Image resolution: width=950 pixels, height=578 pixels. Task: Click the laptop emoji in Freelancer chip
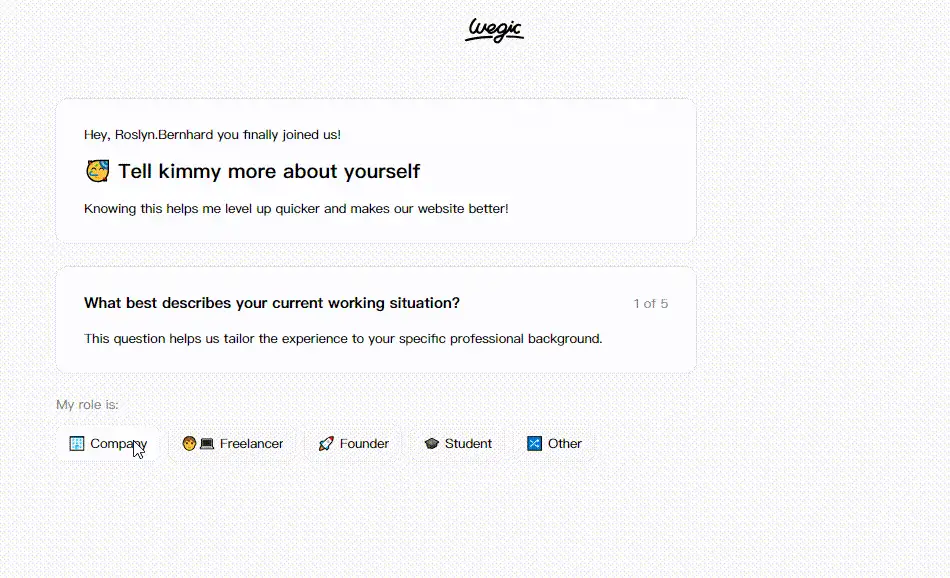point(207,443)
